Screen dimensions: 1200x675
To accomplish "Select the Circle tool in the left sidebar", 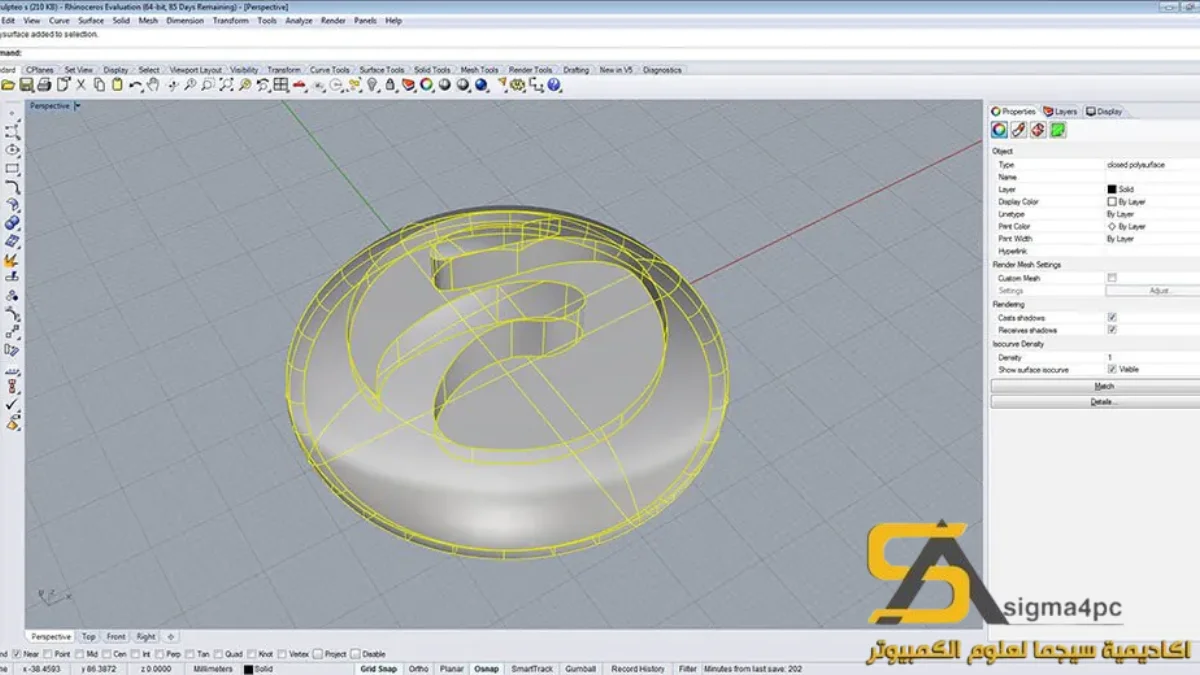I will point(12,150).
